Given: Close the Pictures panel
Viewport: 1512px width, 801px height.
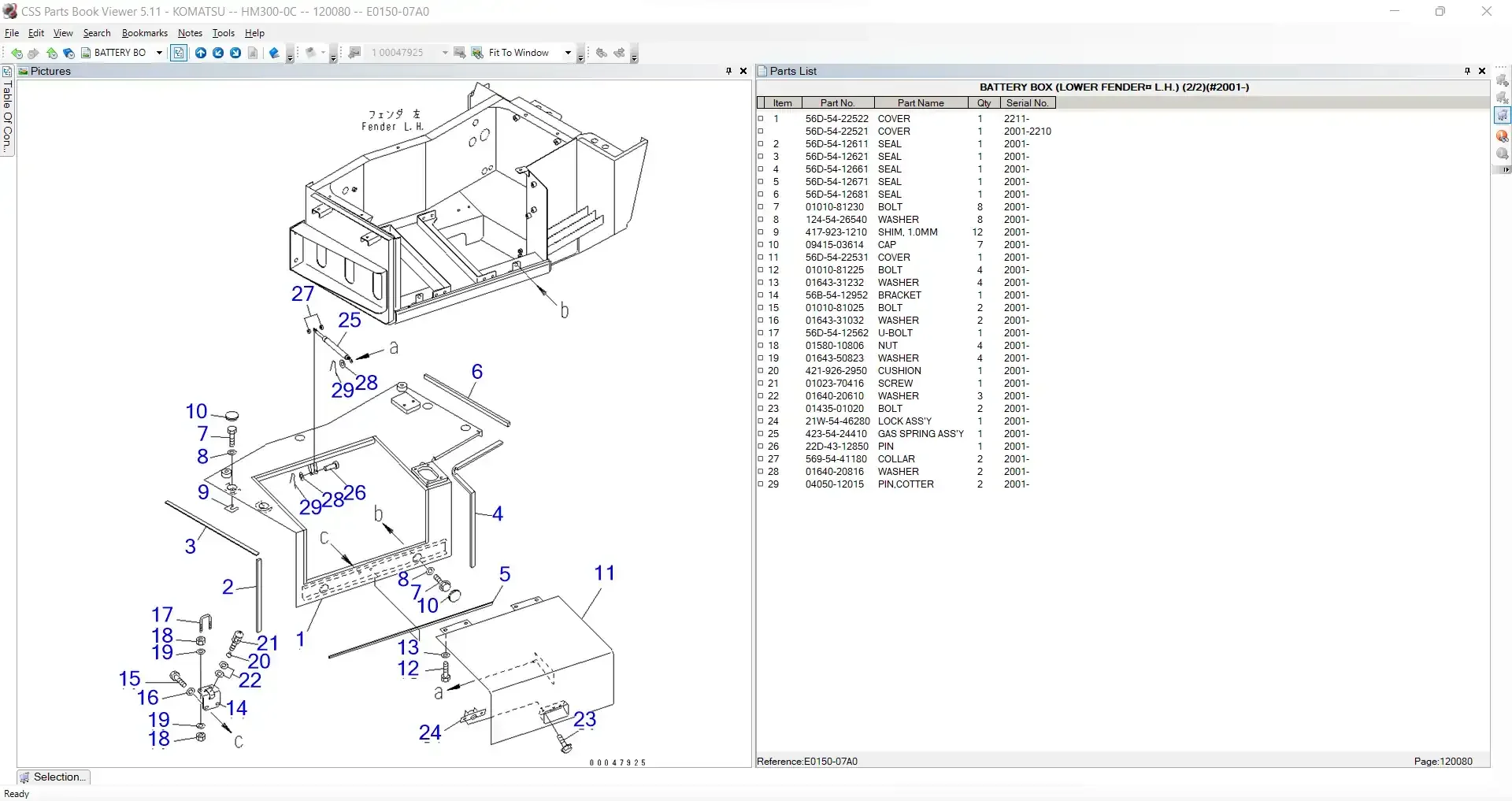Looking at the screenshot, I should [x=743, y=71].
